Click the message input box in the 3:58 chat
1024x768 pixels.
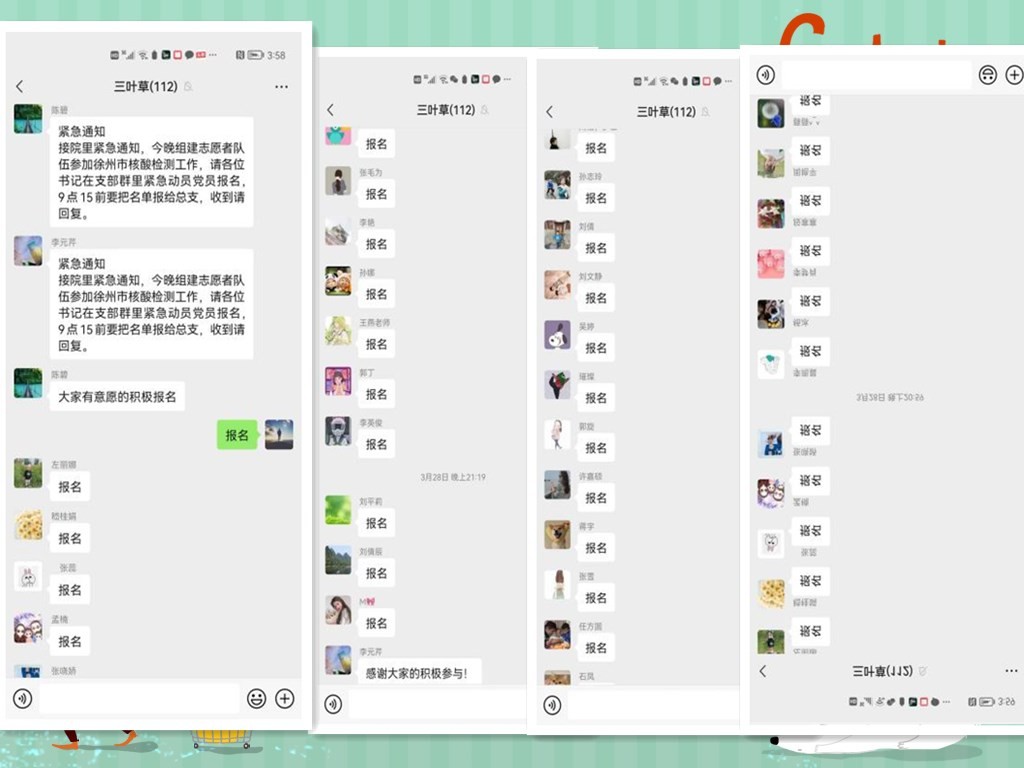click(139, 699)
